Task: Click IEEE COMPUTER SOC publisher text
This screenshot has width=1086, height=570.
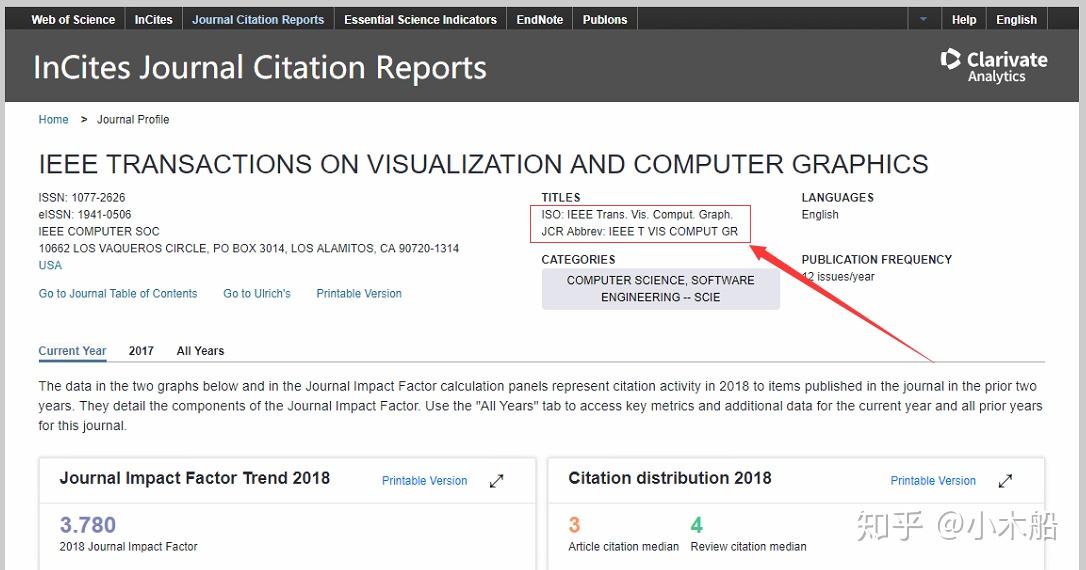Action: [99, 231]
